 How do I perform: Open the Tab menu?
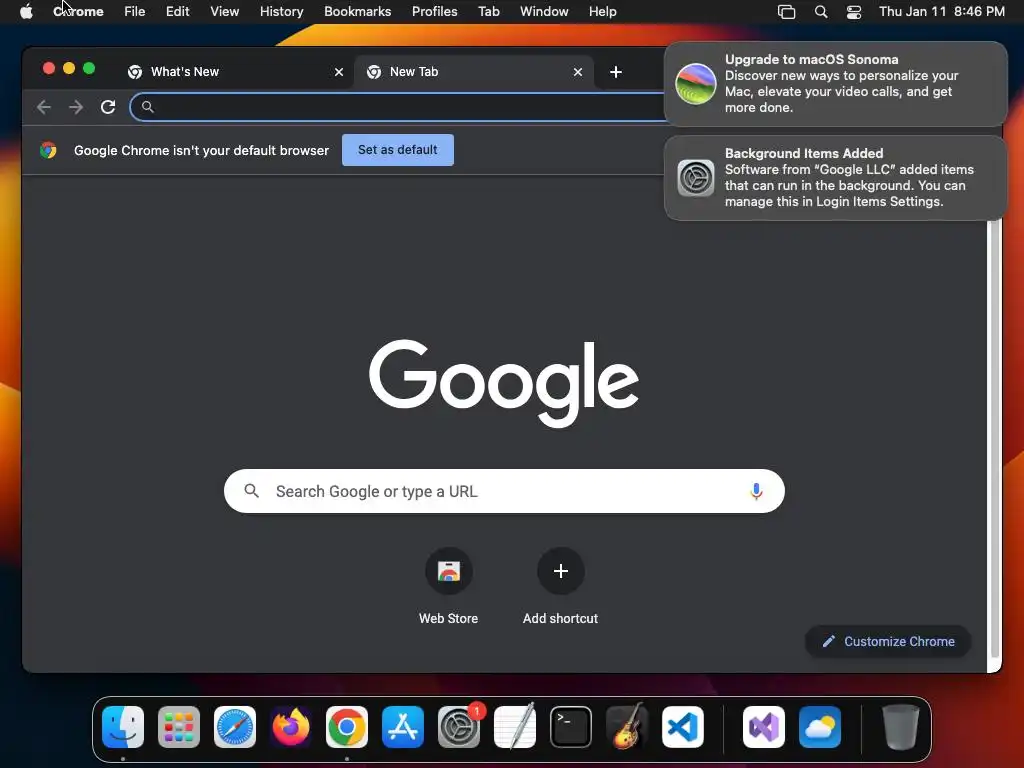click(x=488, y=12)
